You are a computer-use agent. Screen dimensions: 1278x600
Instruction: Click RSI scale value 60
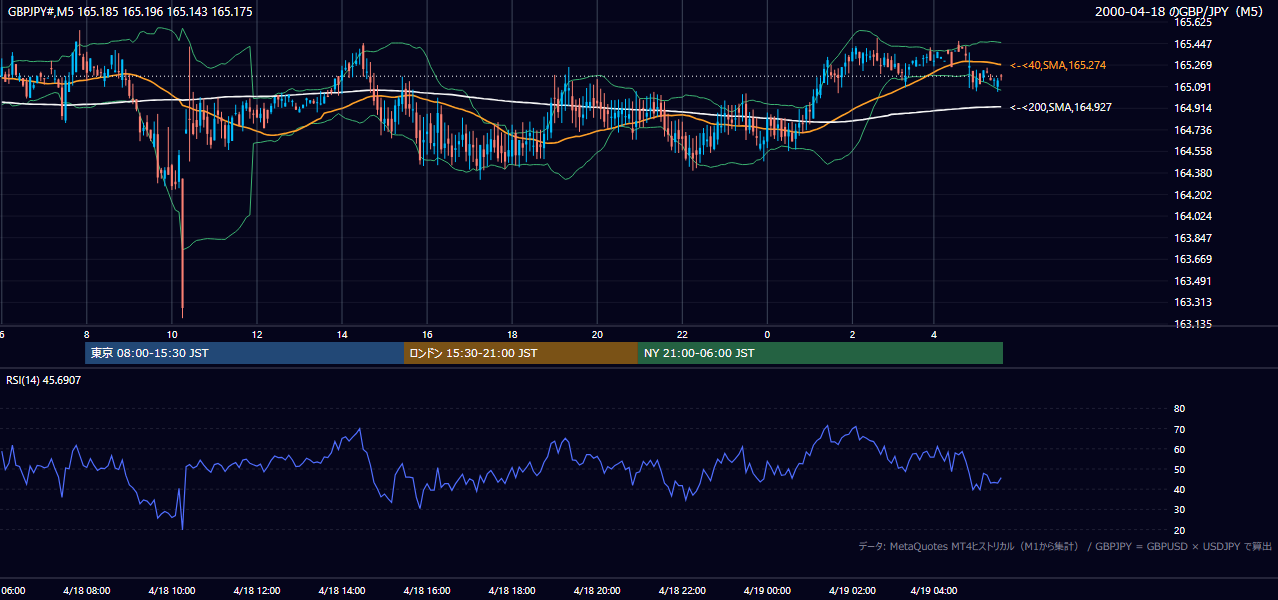(1179, 449)
